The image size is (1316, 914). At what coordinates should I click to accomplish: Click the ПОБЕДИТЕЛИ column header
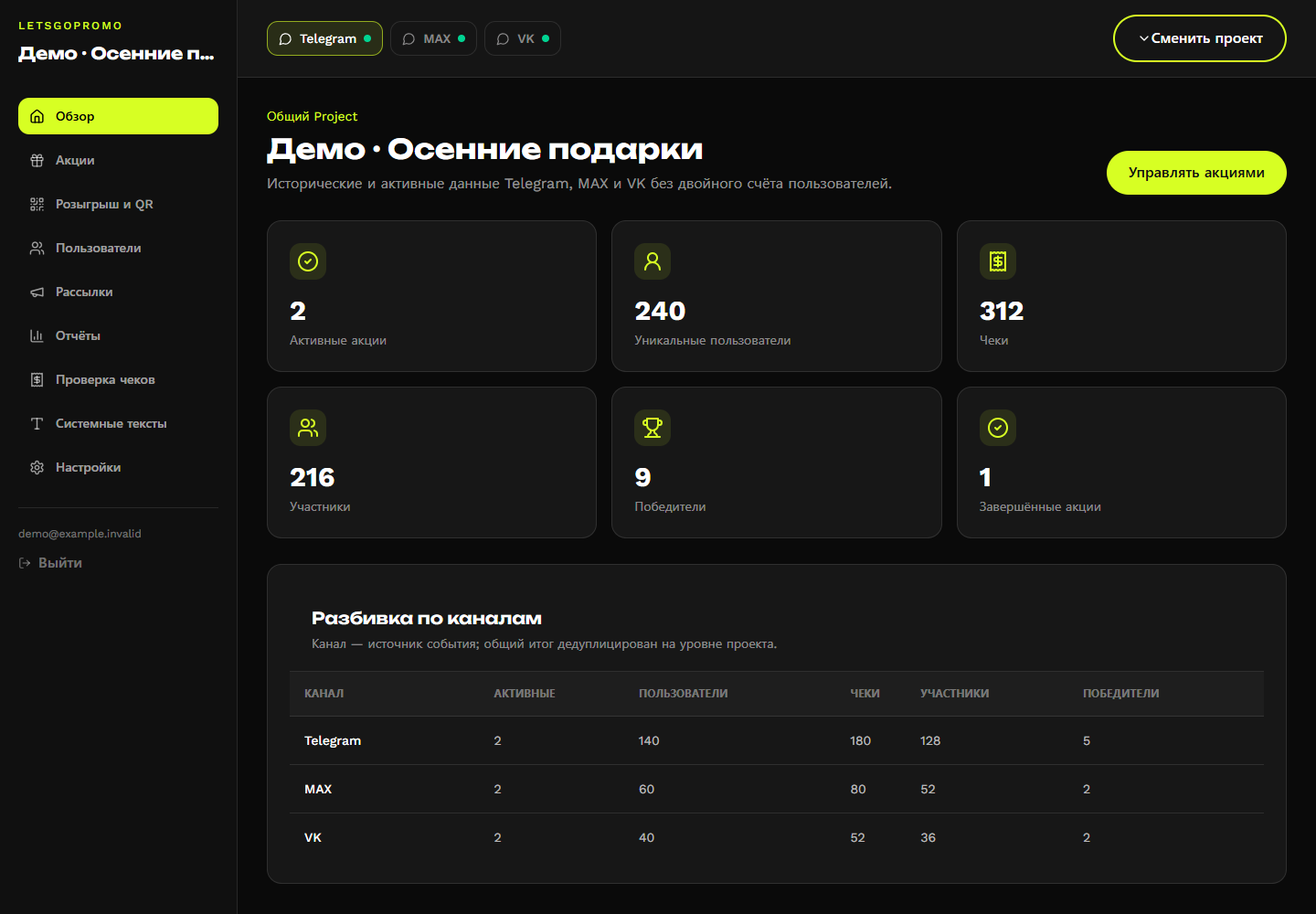(x=1121, y=694)
